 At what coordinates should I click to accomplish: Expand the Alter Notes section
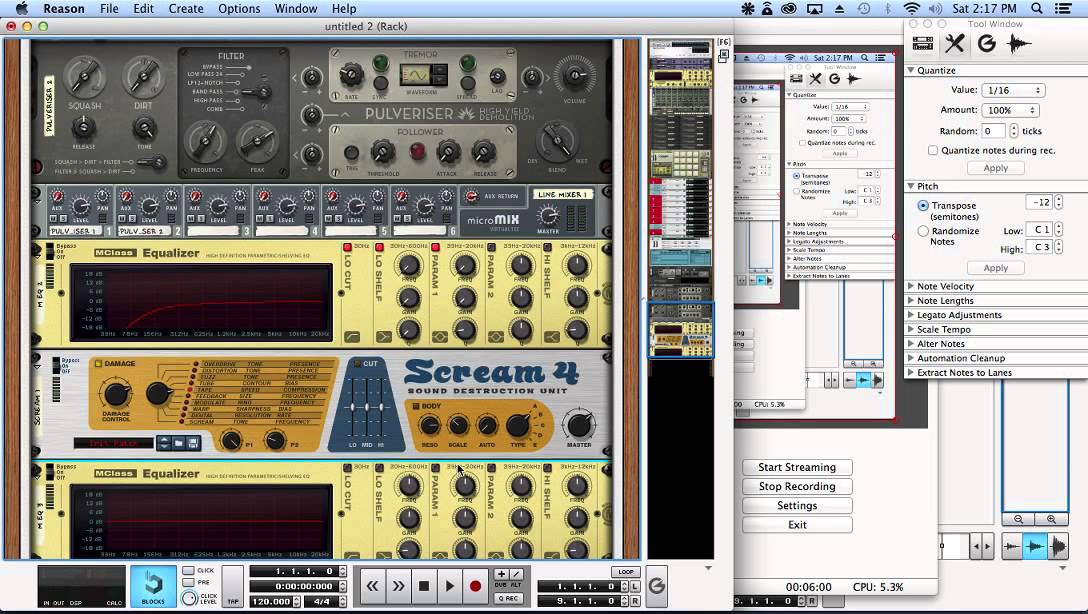click(911, 343)
